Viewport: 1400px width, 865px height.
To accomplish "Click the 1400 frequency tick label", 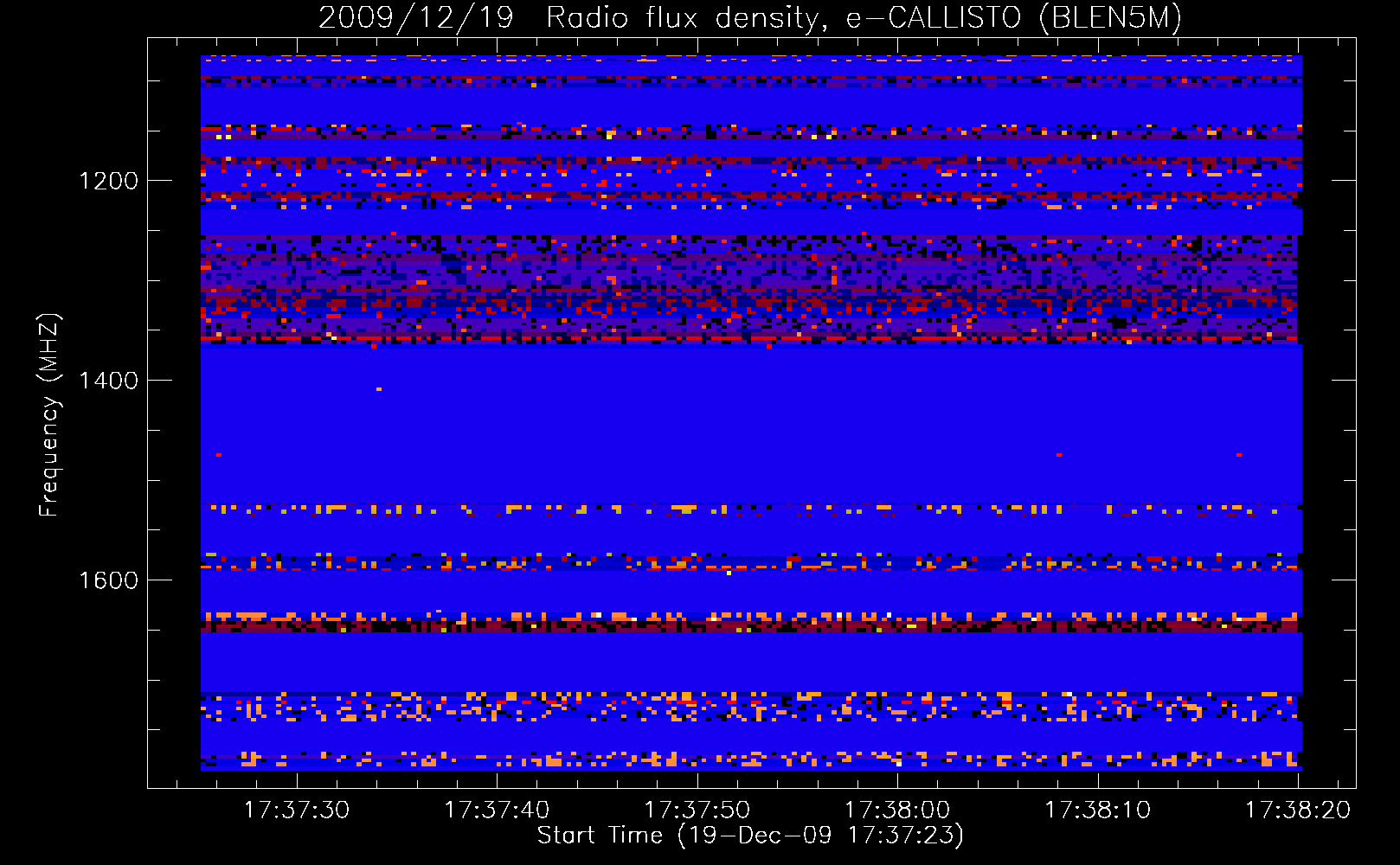I will (x=108, y=381).
